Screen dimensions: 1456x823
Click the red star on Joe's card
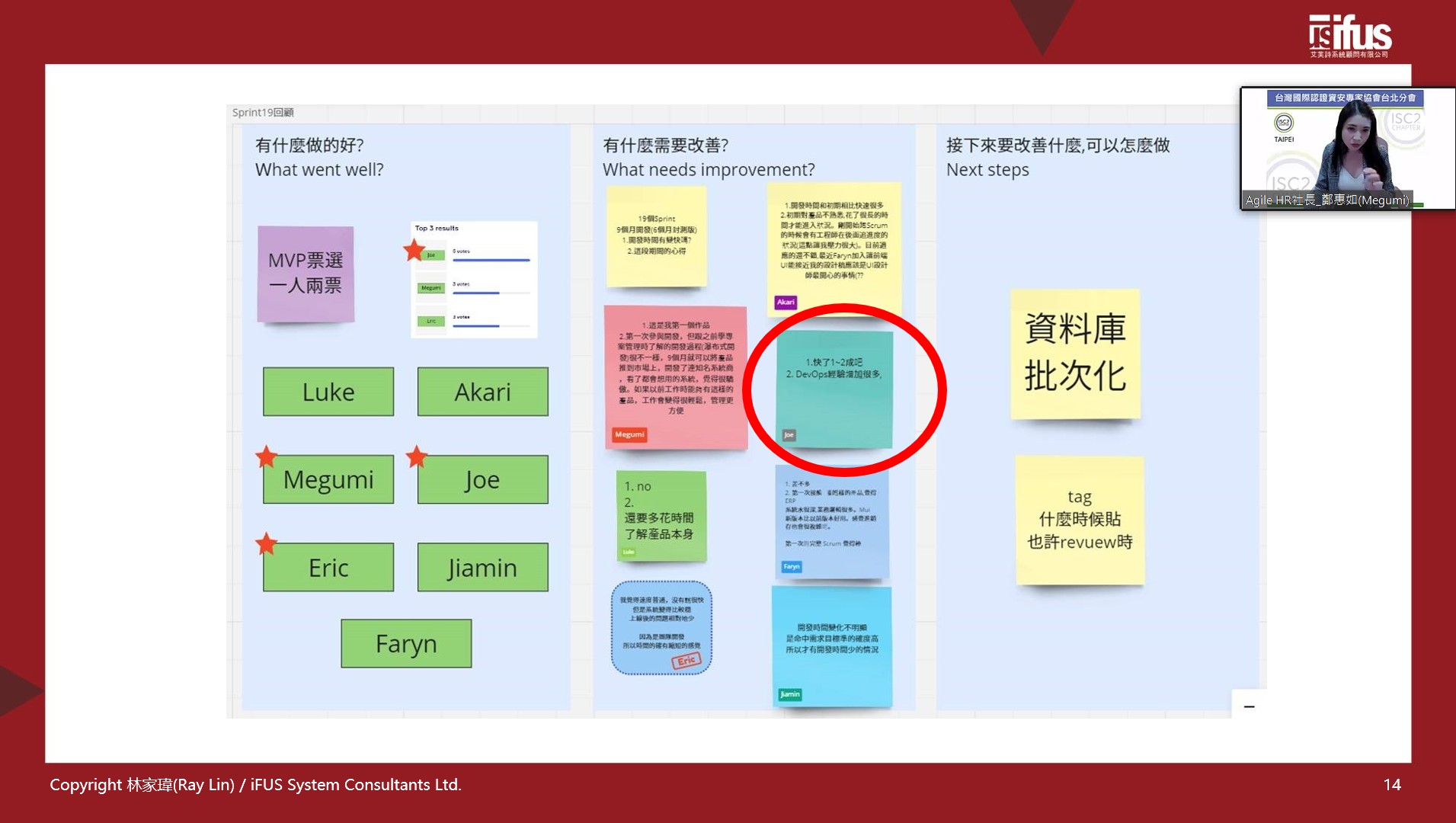pos(416,457)
